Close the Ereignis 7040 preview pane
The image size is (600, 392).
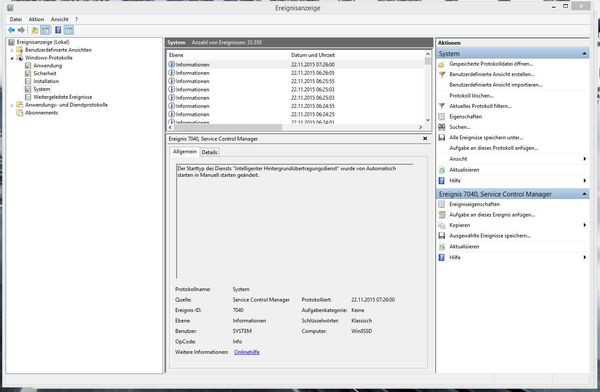[425, 139]
